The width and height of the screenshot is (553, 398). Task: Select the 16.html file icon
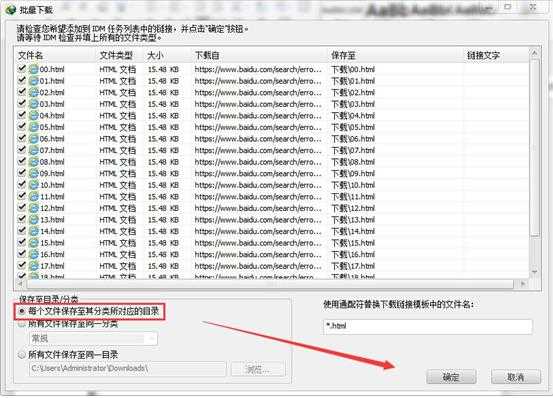(34, 255)
